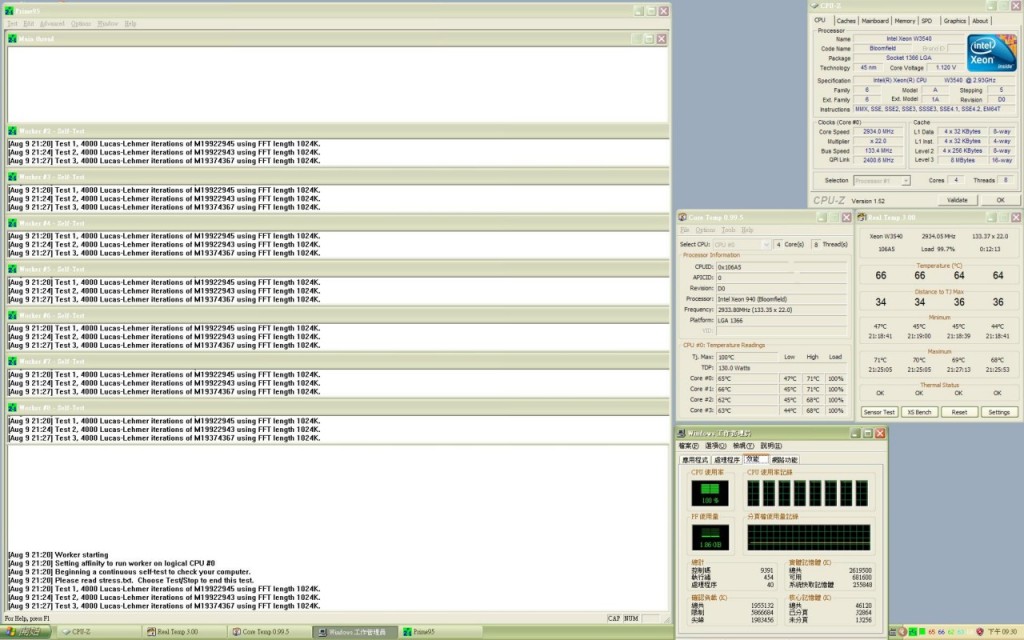1024x640 pixels.
Task: Click the Intel Xeon W3540 name field
Action: [908, 39]
